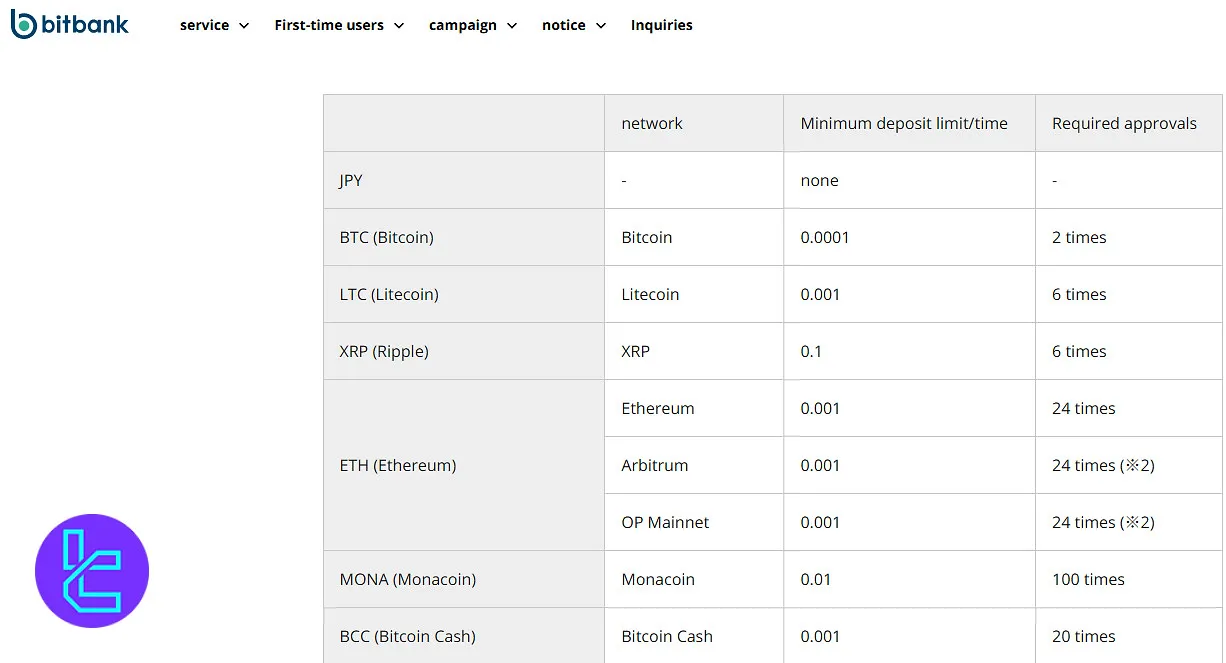The width and height of the screenshot is (1226, 663).
Task: Select the Minimum deposit limit/time header
Action: pos(904,123)
